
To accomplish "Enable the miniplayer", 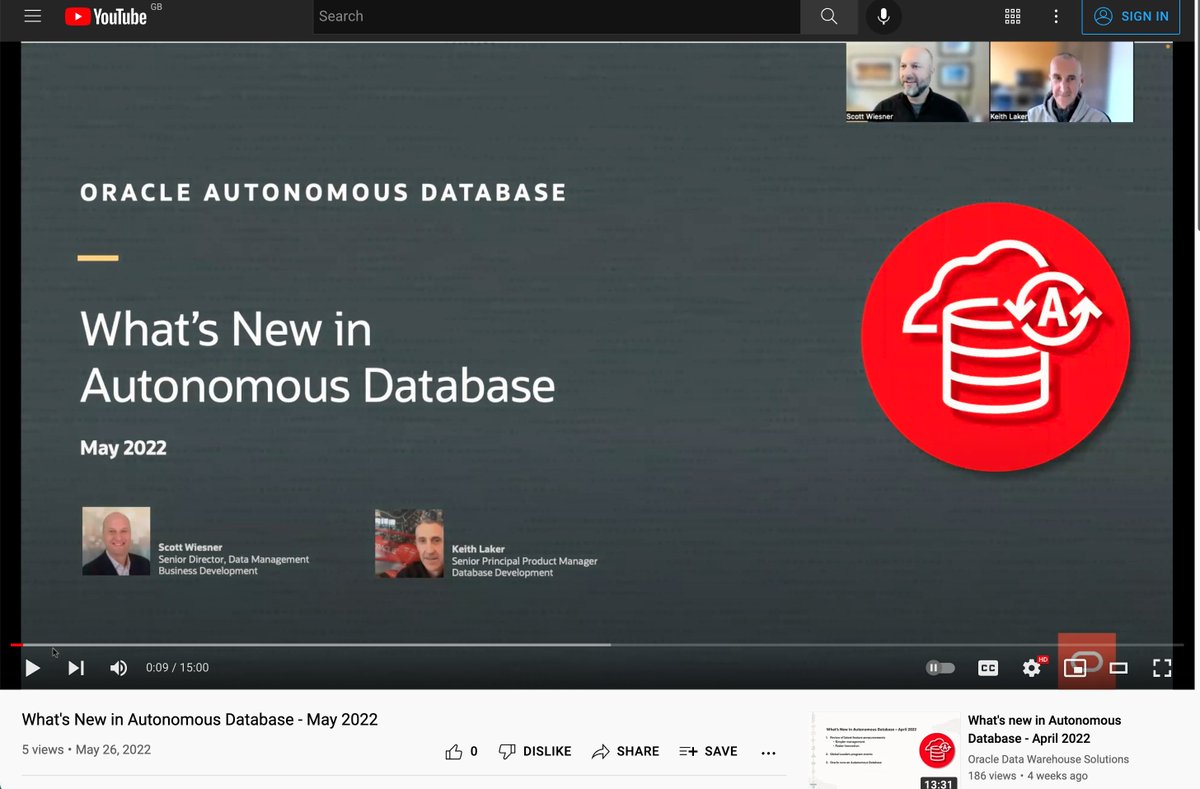I will [x=1075, y=668].
